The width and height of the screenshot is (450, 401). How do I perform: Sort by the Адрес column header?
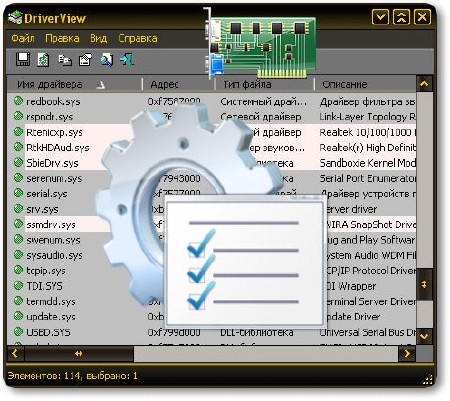pos(179,84)
